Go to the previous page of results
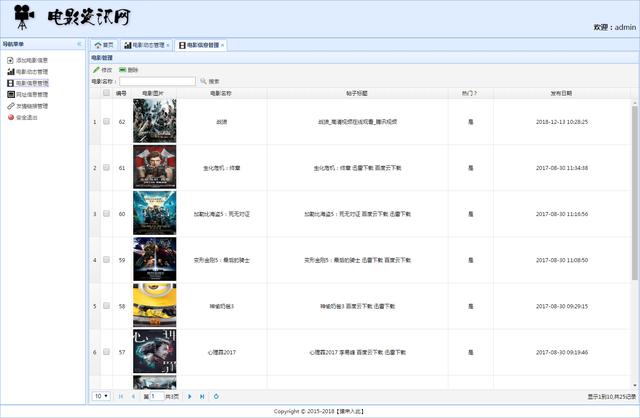The image size is (640, 418). [x=133, y=396]
